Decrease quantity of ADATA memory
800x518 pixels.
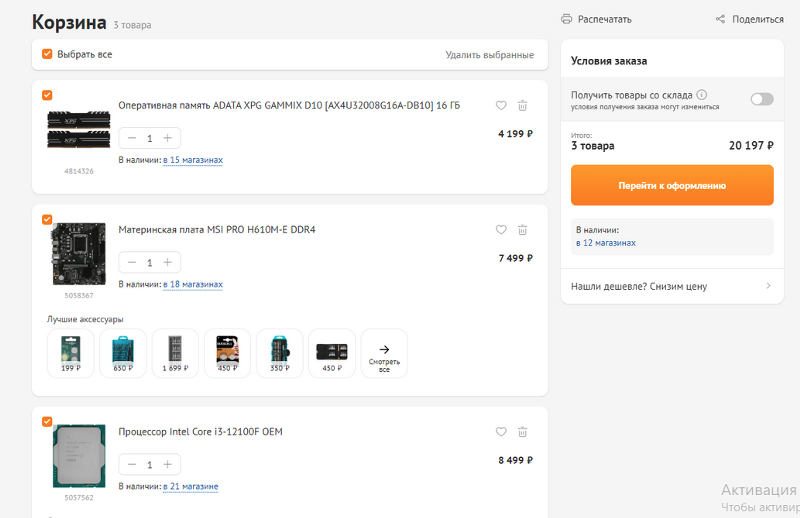coord(132,138)
